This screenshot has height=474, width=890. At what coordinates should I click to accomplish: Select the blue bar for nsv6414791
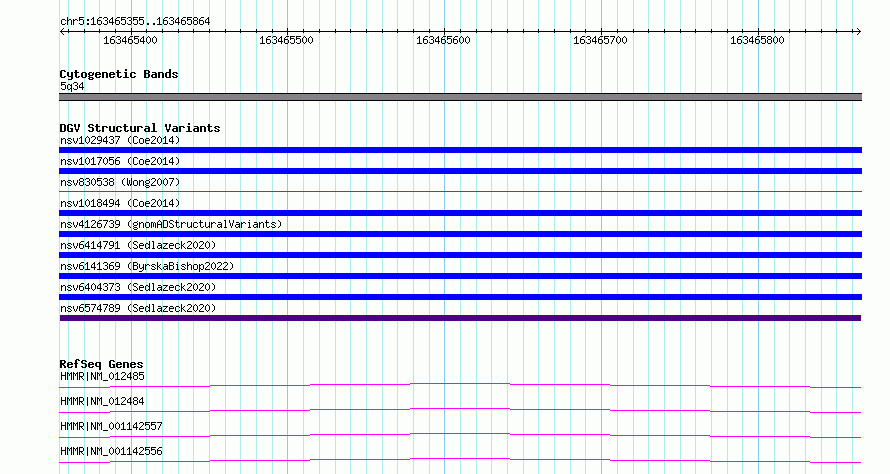point(460,255)
